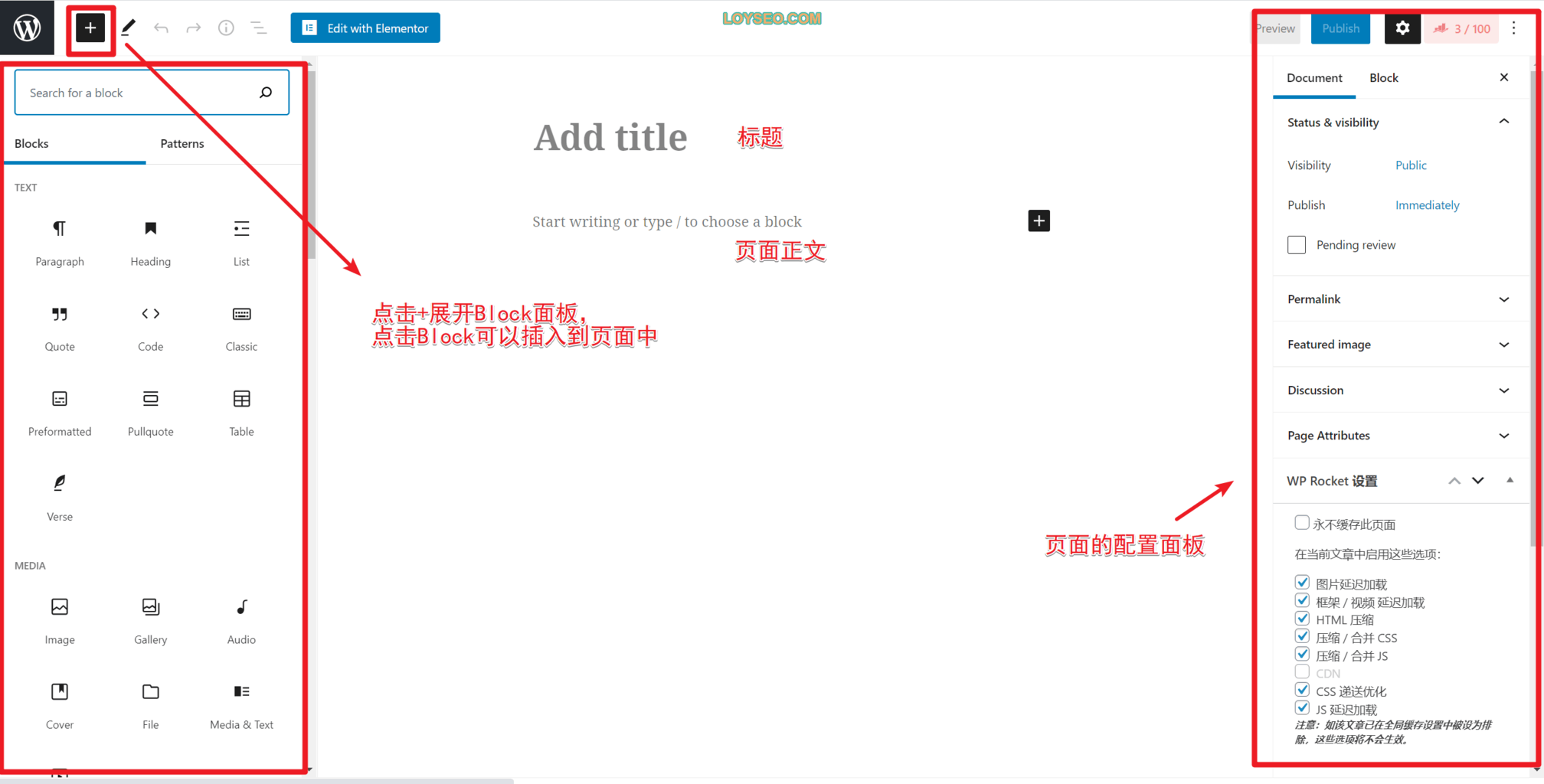This screenshot has width=1544, height=784.
Task: Select the Block tab
Action: [x=1383, y=78]
